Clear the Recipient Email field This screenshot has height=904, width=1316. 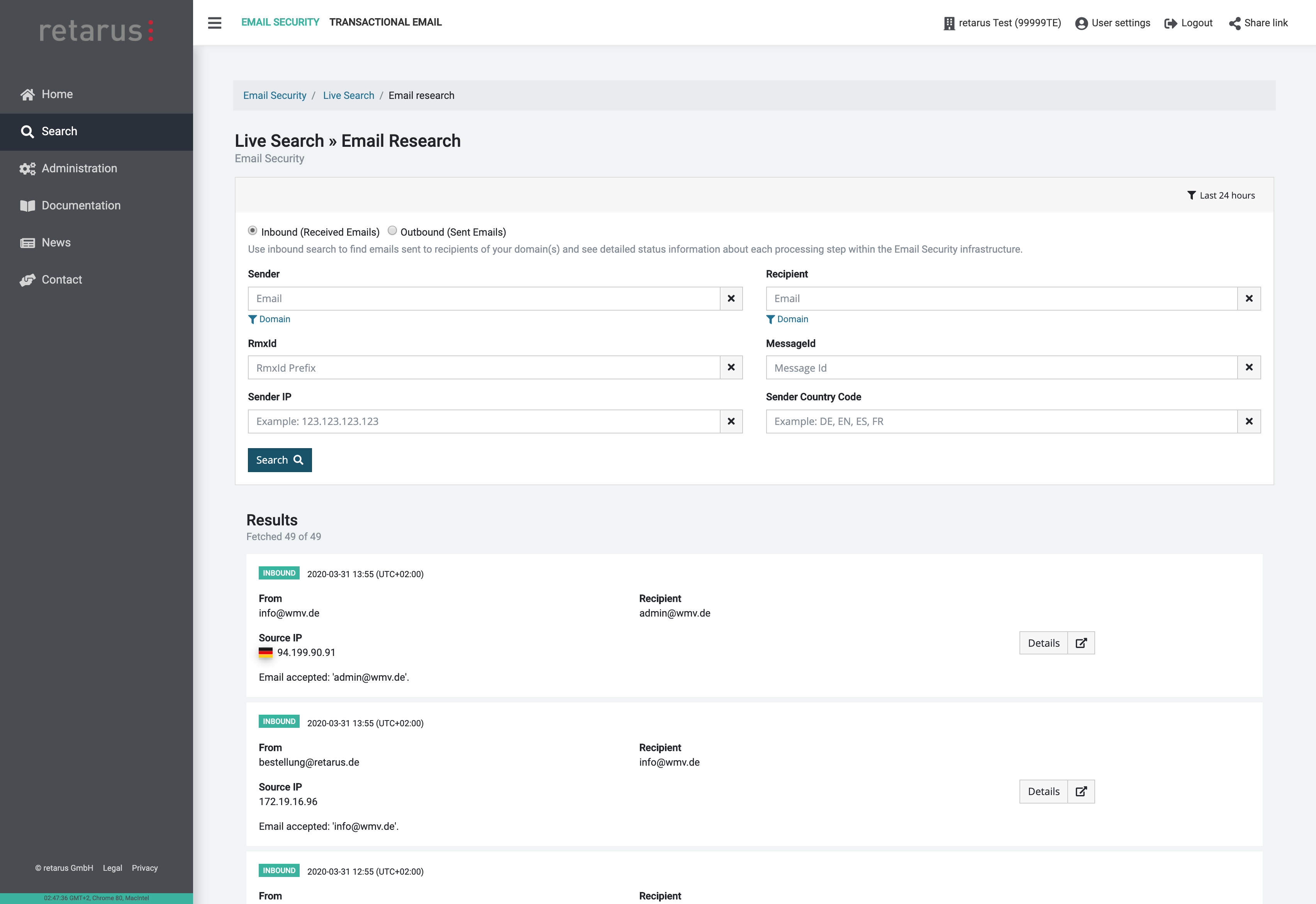point(1249,299)
